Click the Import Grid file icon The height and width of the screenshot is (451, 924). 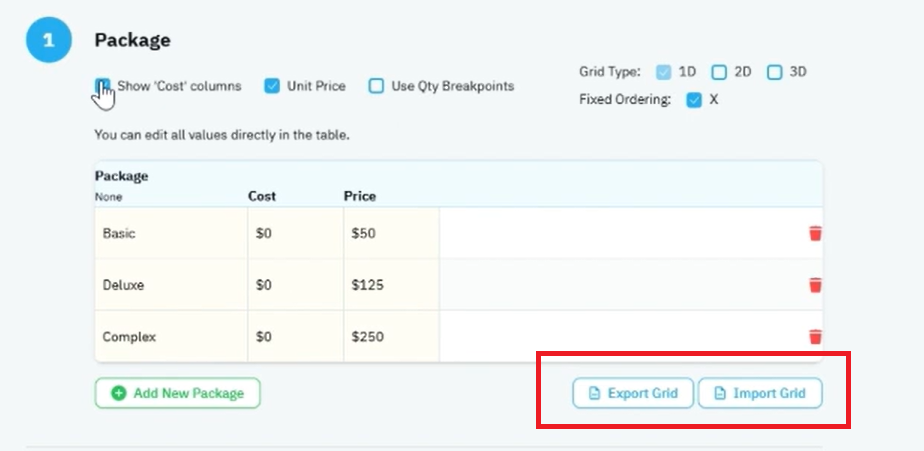click(720, 393)
